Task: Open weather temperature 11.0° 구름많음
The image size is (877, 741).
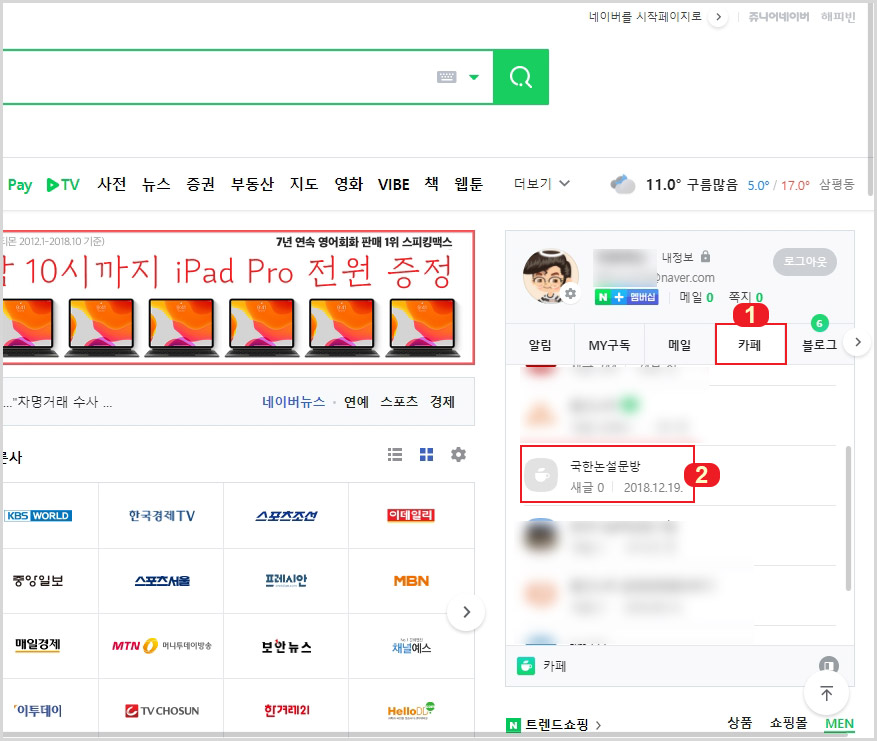Action: [x=691, y=185]
